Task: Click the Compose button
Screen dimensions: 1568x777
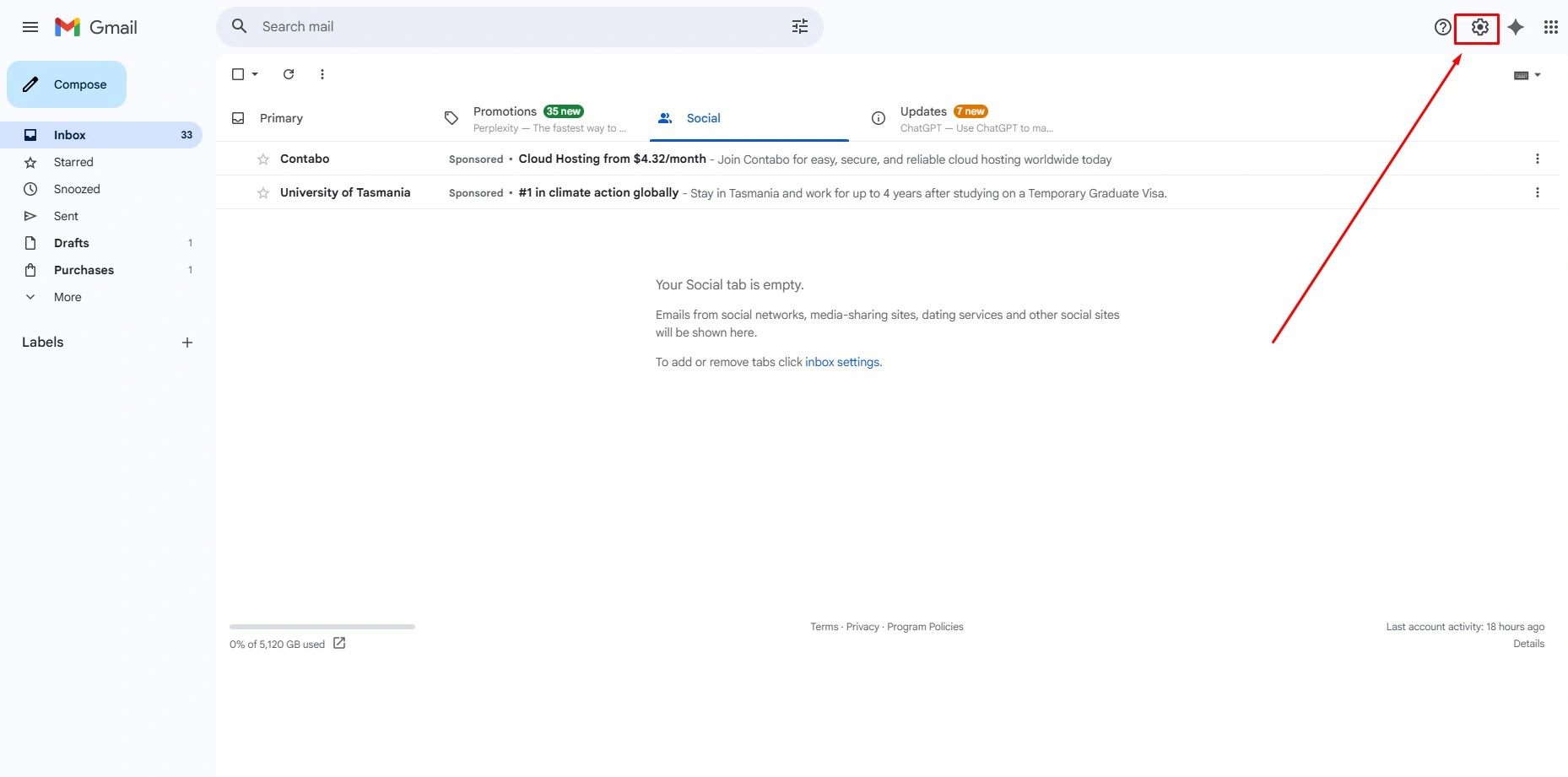Action: [67, 84]
